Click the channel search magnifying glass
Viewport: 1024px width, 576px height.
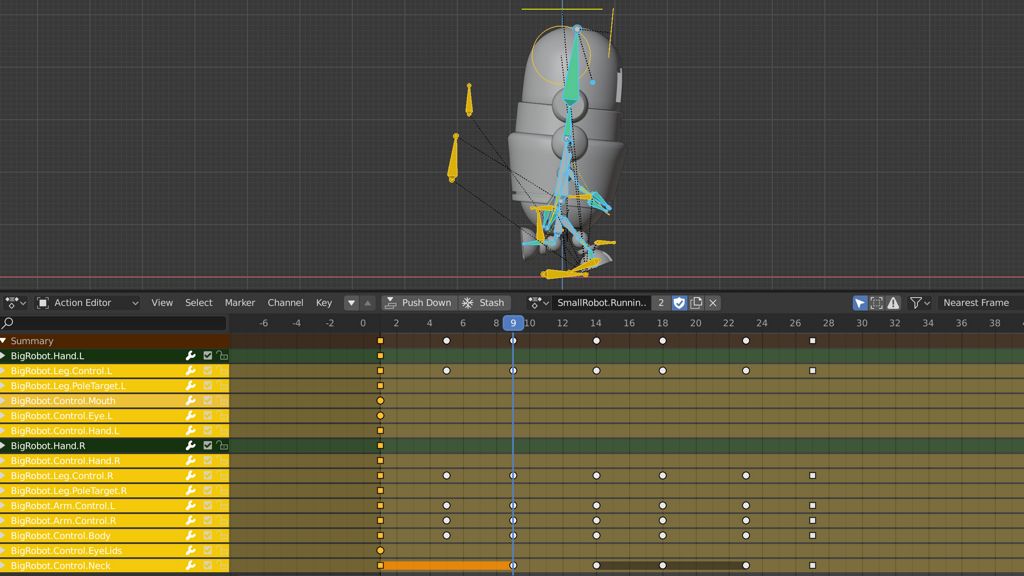(10, 323)
